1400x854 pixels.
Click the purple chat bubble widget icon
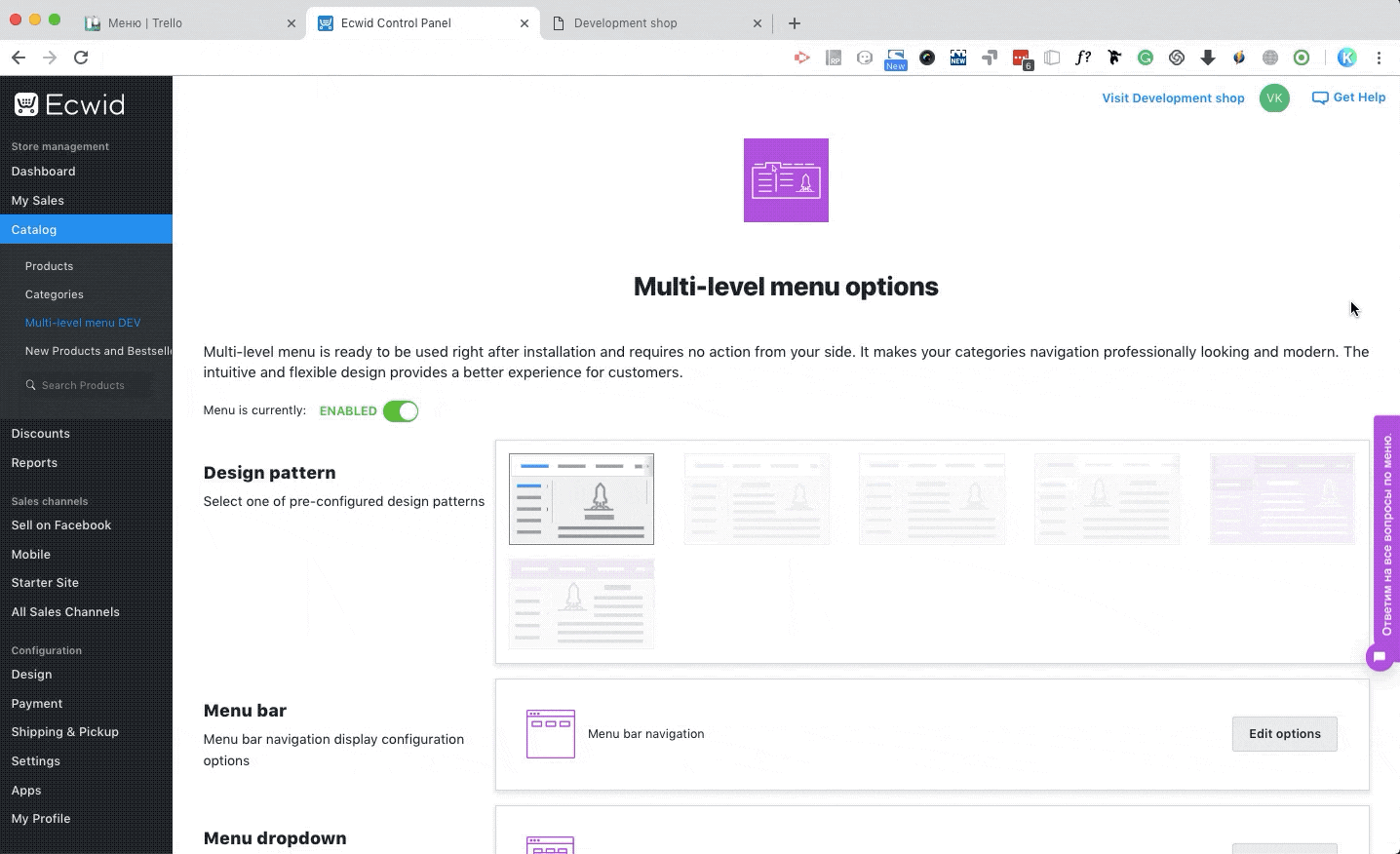(x=1380, y=657)
